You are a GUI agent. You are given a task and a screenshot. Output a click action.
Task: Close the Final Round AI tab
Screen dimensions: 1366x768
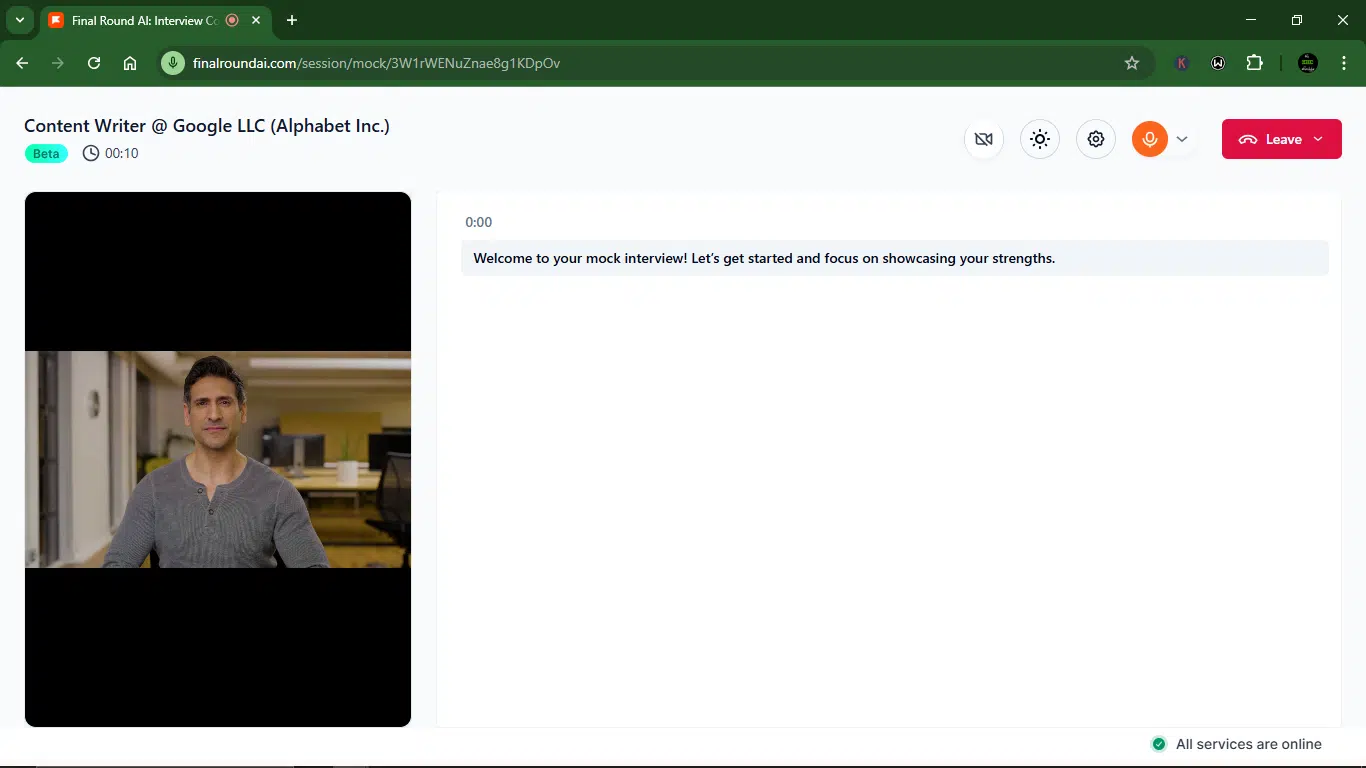point(256,20)
